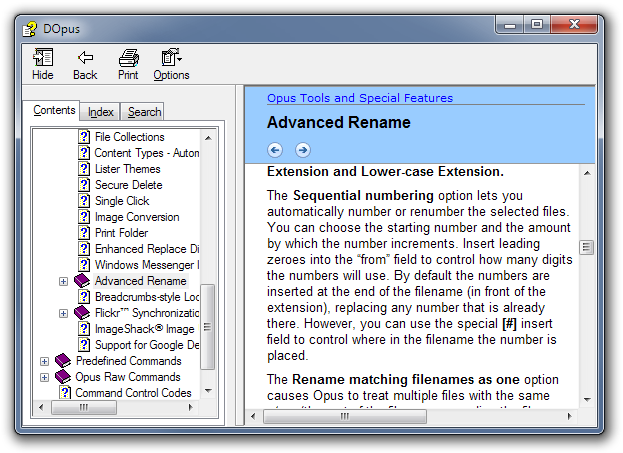Image resolution: width=623 pixels, height=453 pixels.
Task: Select the Print Folder tree entry
Action: coord(121,233)
